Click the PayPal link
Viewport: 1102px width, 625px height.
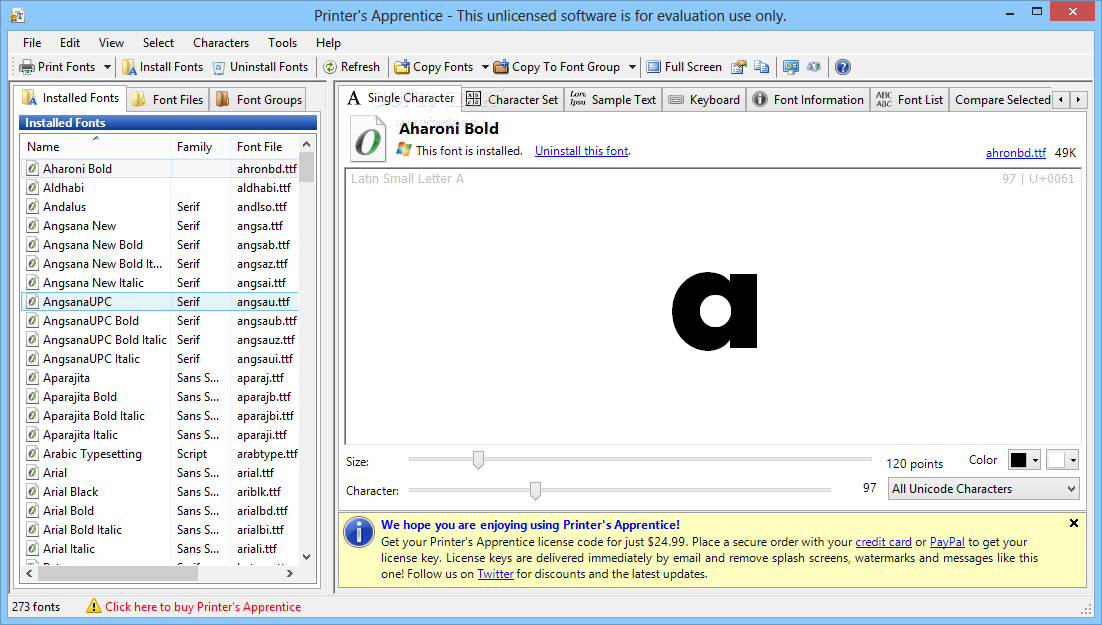click(947, 542)
